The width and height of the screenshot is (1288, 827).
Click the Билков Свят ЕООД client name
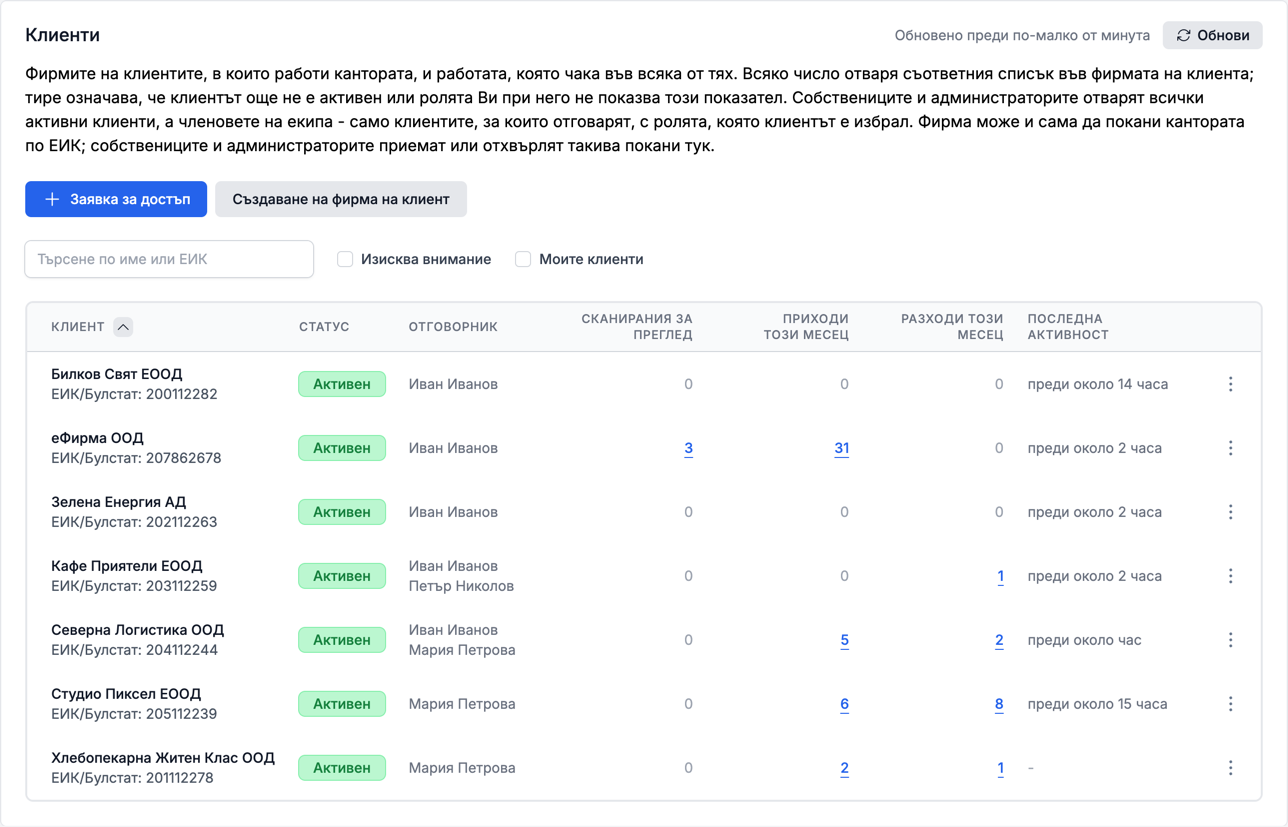coord(117,374)
